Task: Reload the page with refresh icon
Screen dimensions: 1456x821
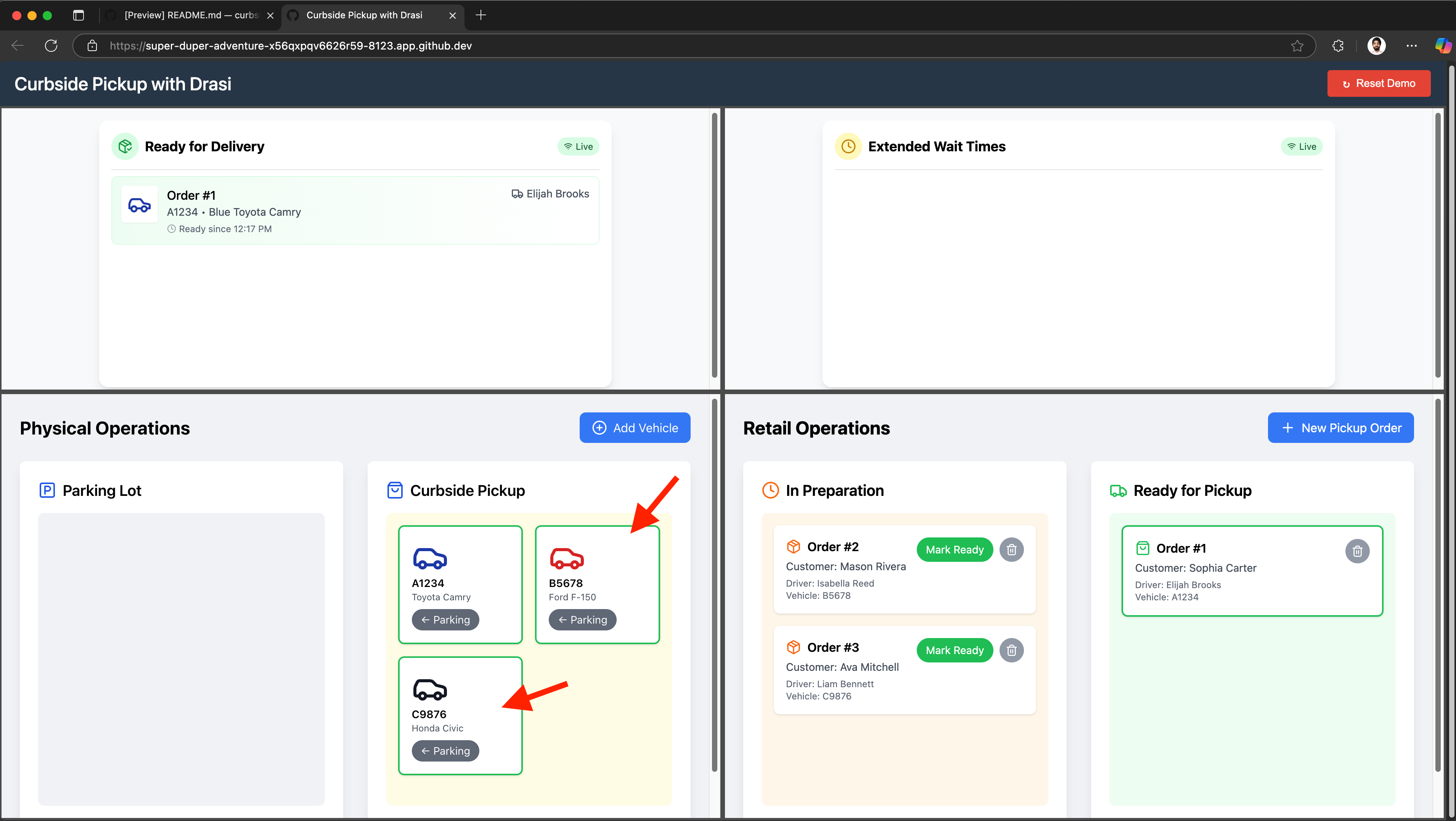Action: click(51, 46)
